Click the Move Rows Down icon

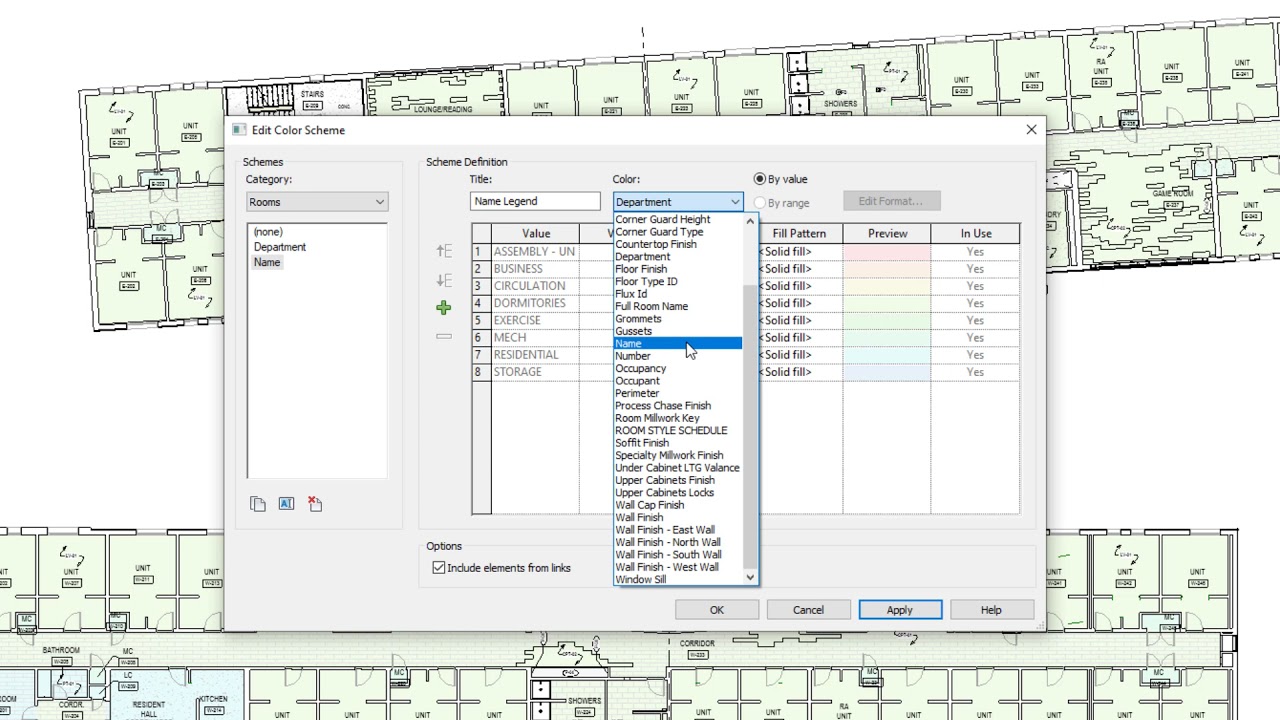click(444, 280)
